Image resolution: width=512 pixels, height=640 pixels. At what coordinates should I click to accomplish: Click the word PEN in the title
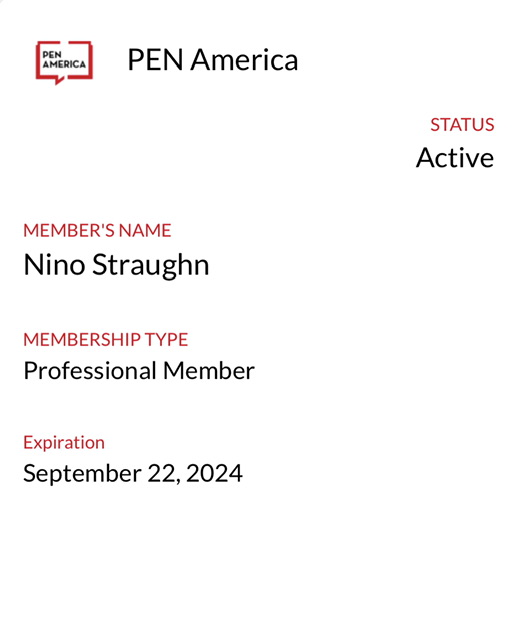point(155,60)
